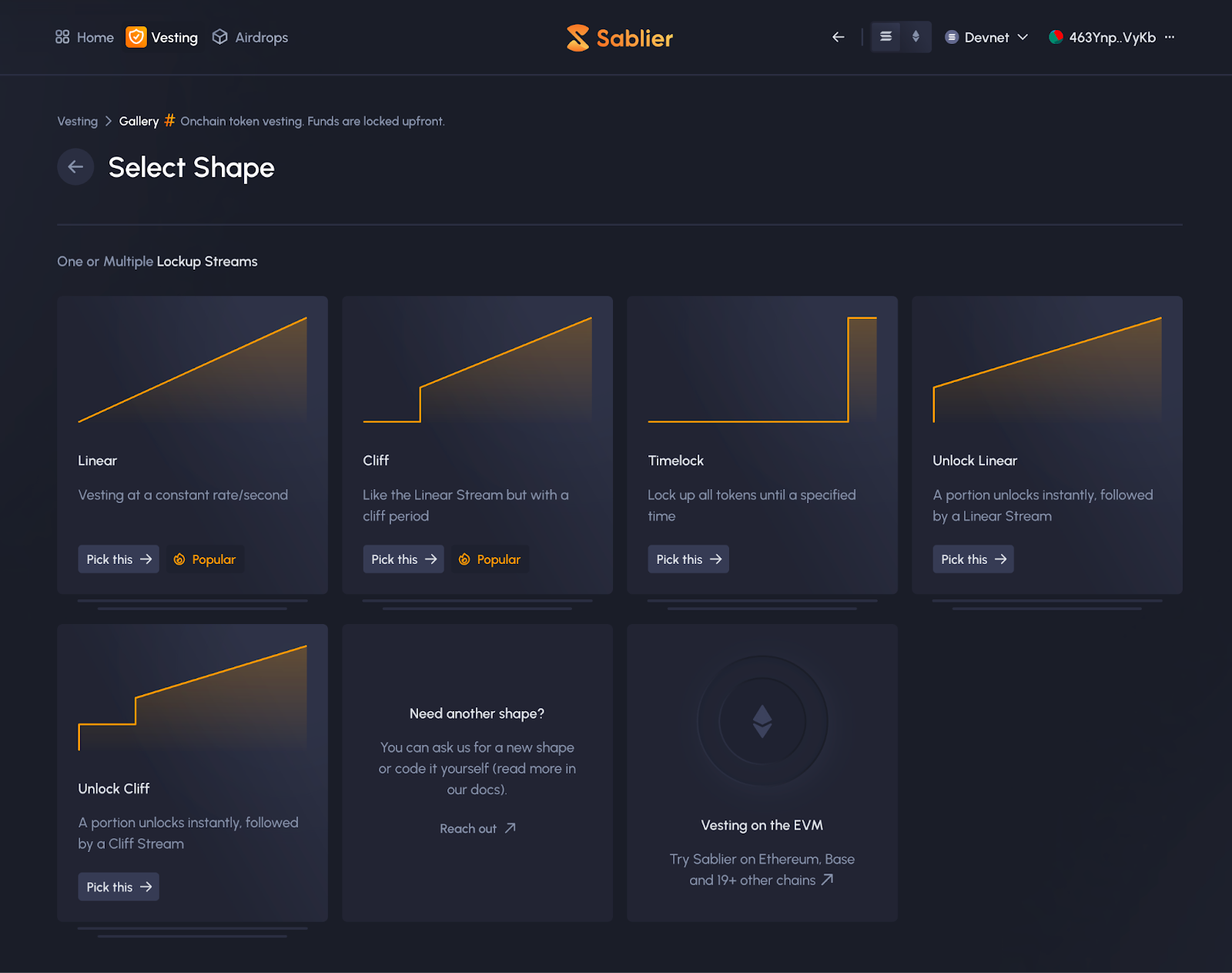Click the back arrow in top bar
Screen dimensions: 1232x973
[839, 37]
